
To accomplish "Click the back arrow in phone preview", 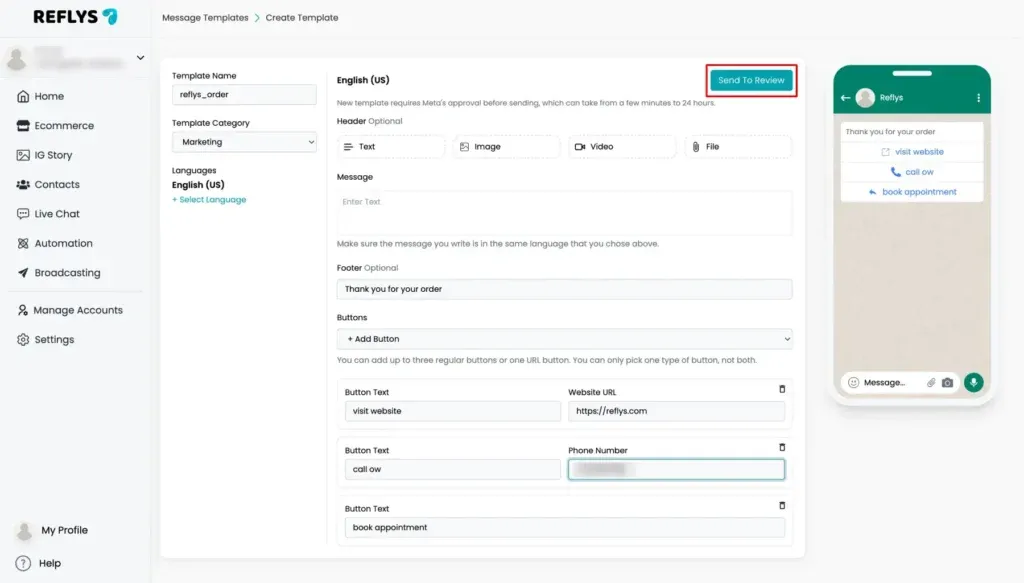I will 846,98.
